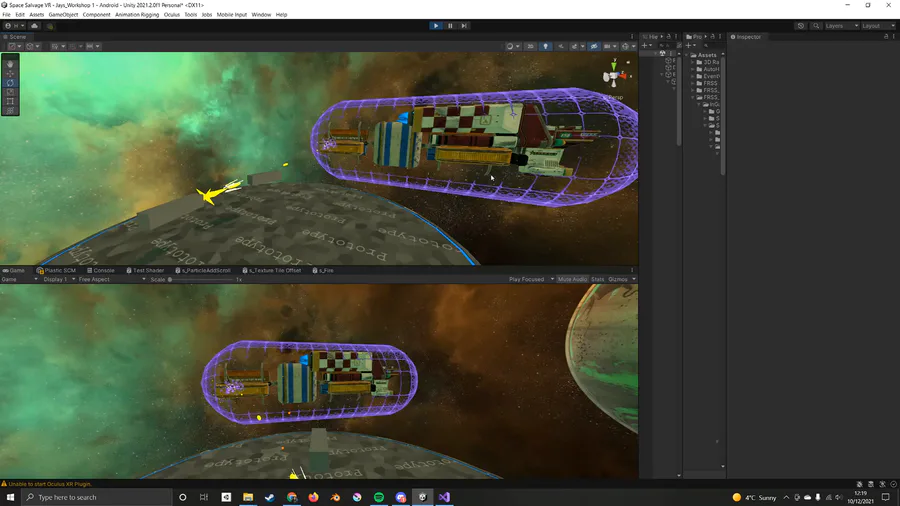The image size is (900, 506).
Task: Toggle Mute Audio in Game view
Action: point(572,279)
